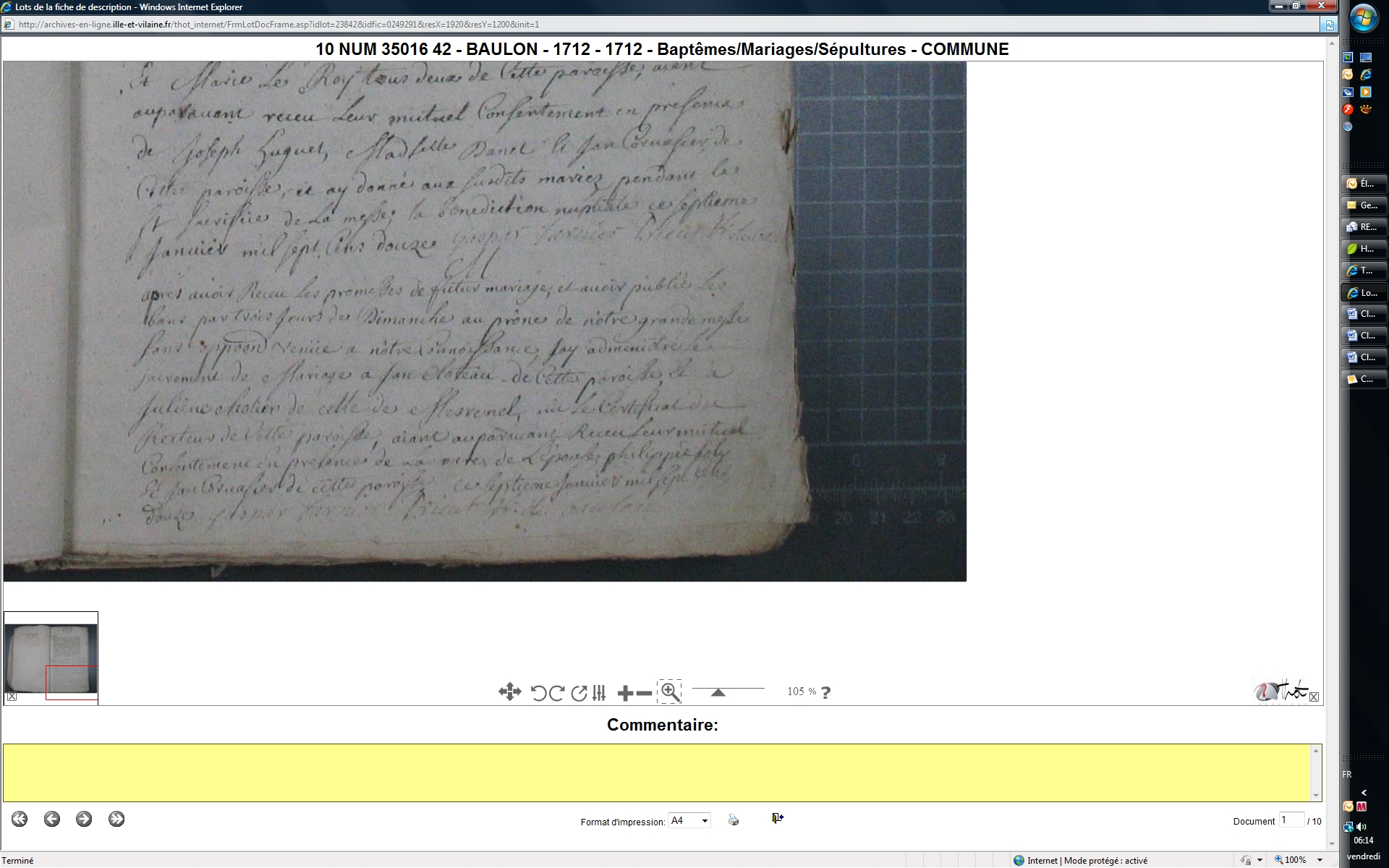Activate the magnifier area zoom tool
The height and width of the screenshot is (868, 1389).
point(670,692)
